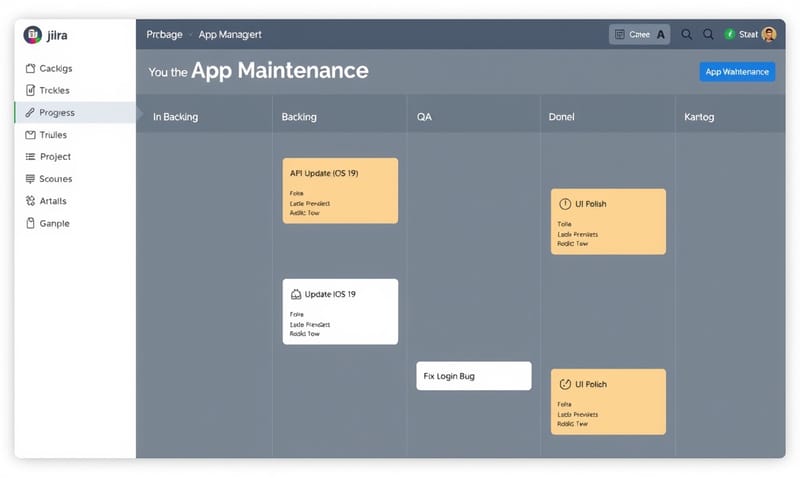Click the A letter icon in the header
The height and width of the screenshot is (480, 800).
(661, 35)
